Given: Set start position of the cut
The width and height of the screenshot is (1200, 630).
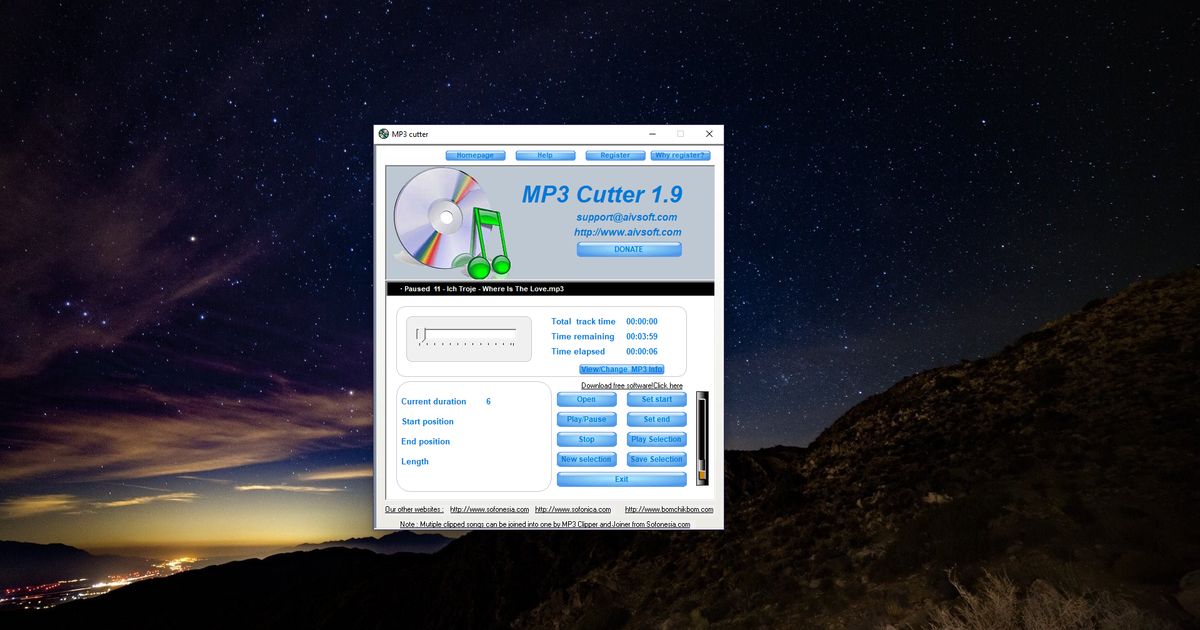Looking at the screenshot, I should 656,400.
